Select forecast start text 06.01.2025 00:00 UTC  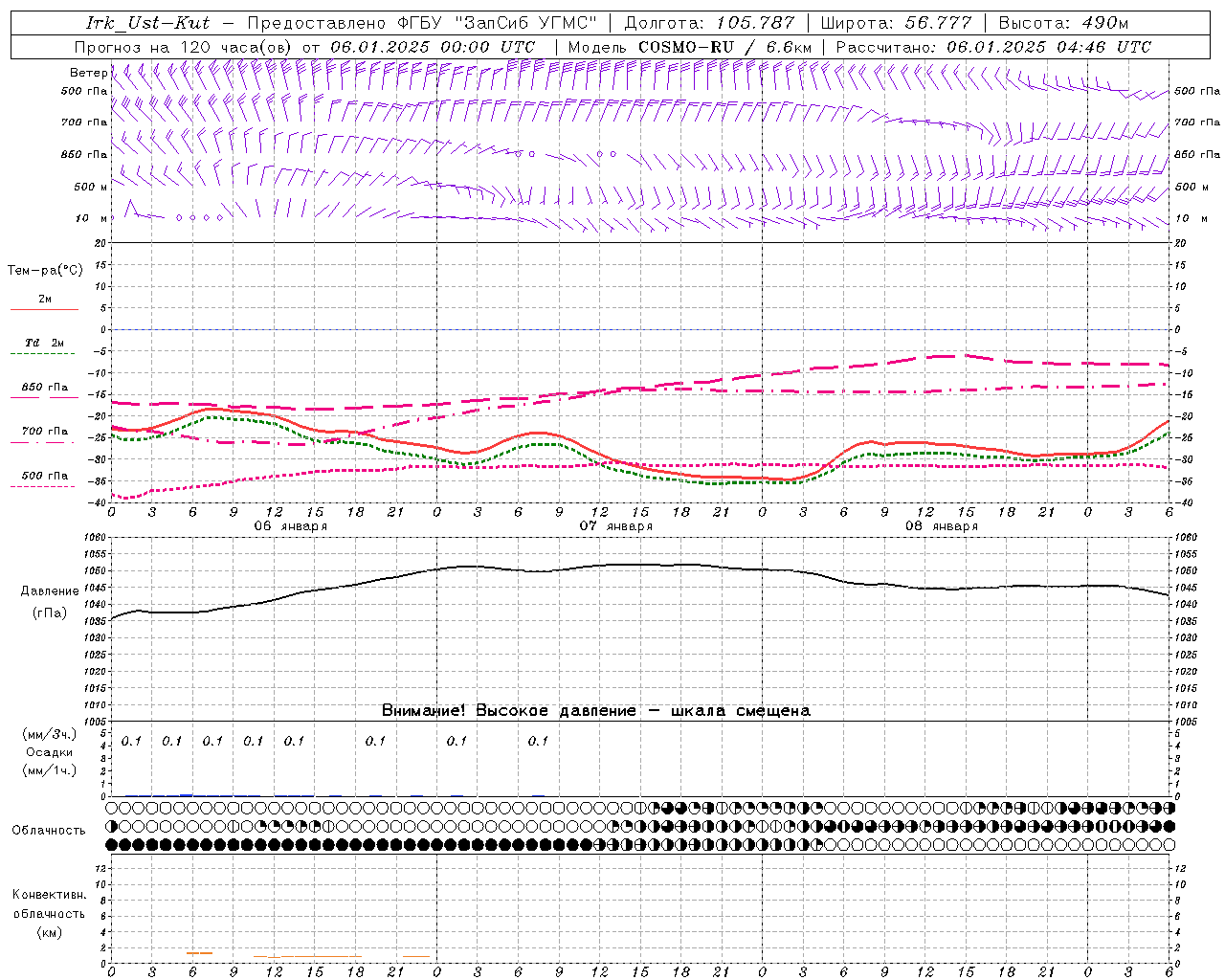pos(433,47)
